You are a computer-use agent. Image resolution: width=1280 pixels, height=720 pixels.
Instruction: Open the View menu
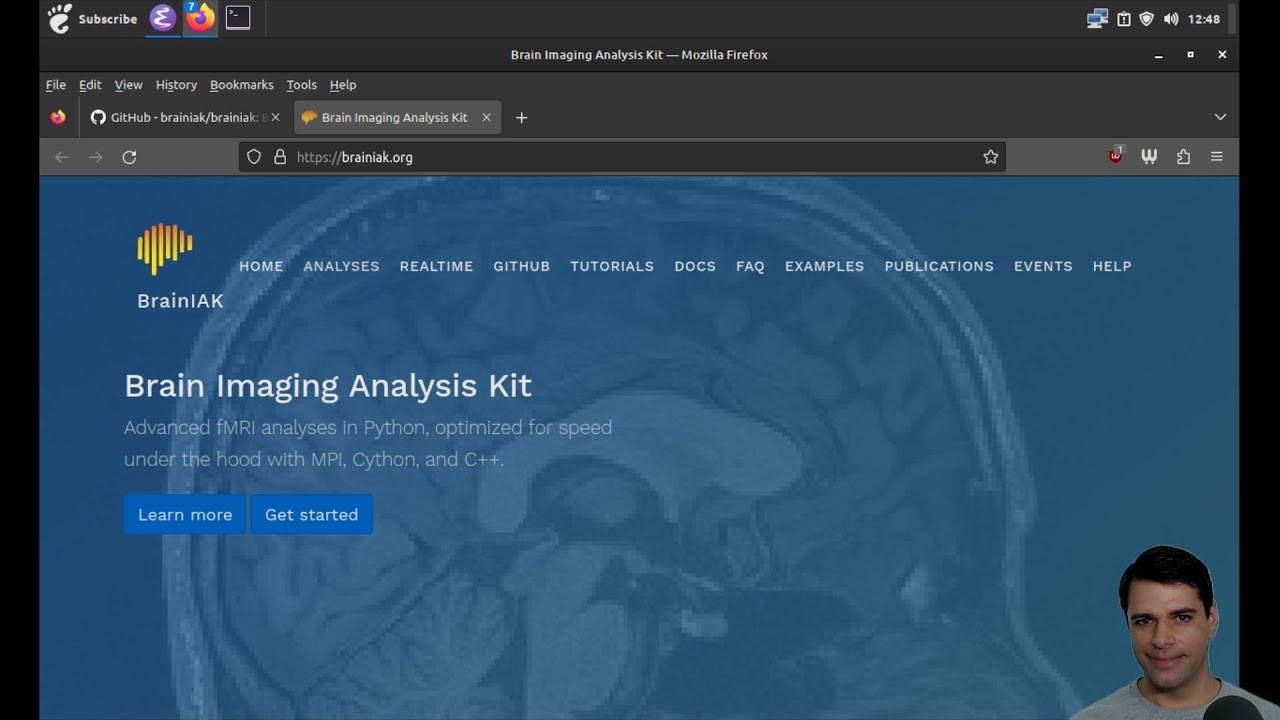coord(128,85)
